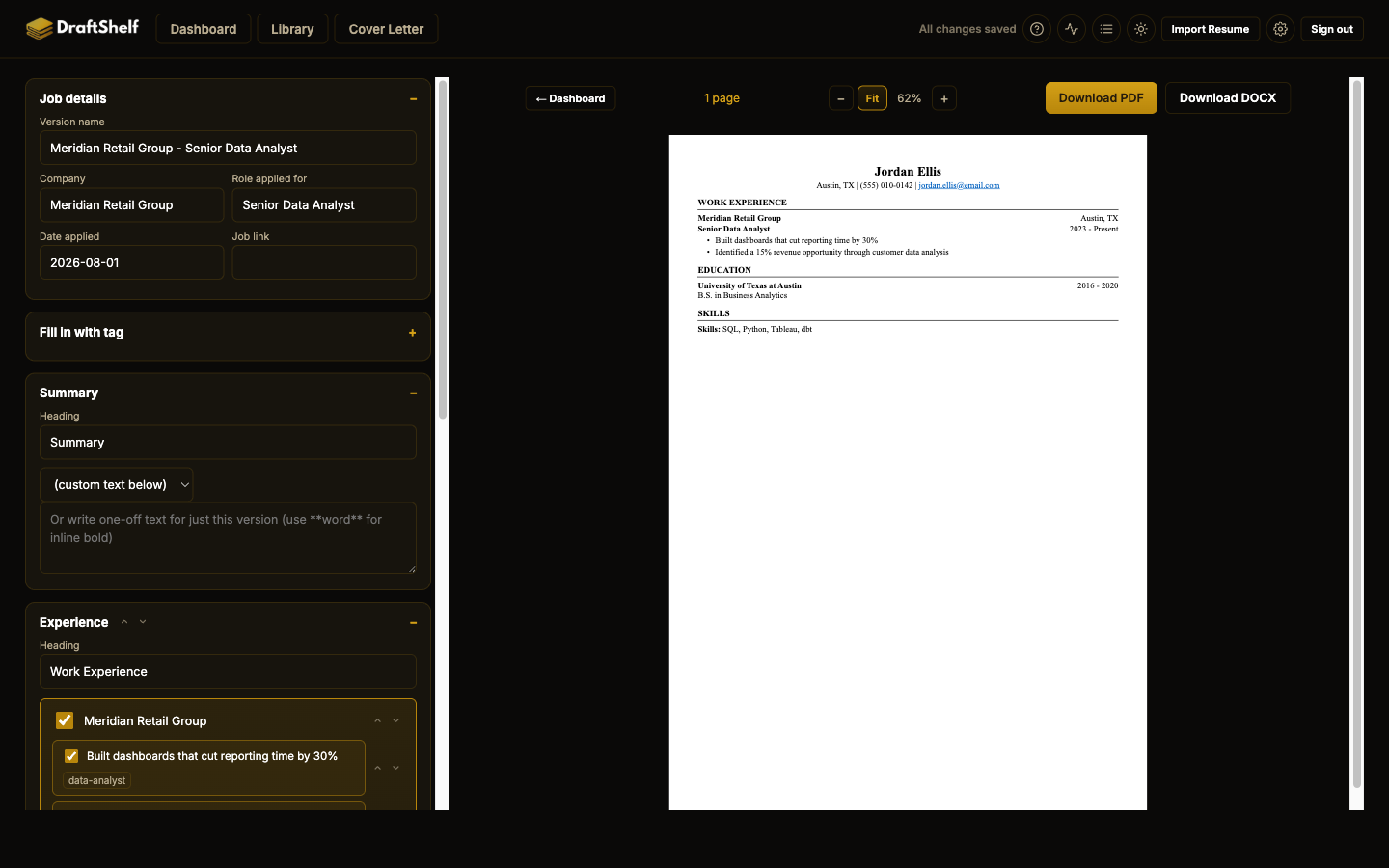The image size is (1389, 868).
Task: Uncheck the Meridian Retail Group entry
Action: pyautogui.click(x=65, y=720)
